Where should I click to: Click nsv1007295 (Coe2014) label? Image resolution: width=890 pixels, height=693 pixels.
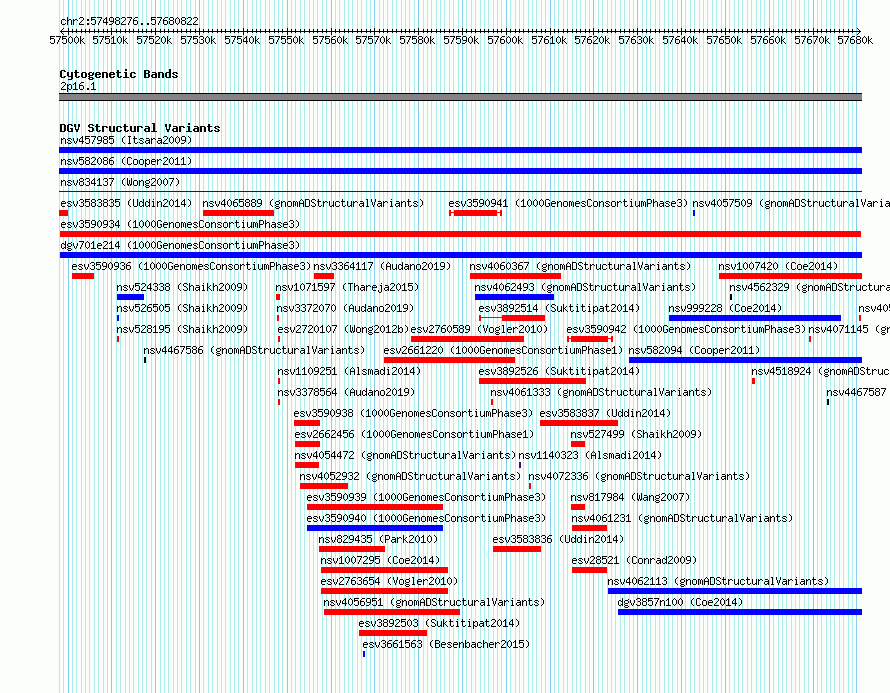click(380, 560)
